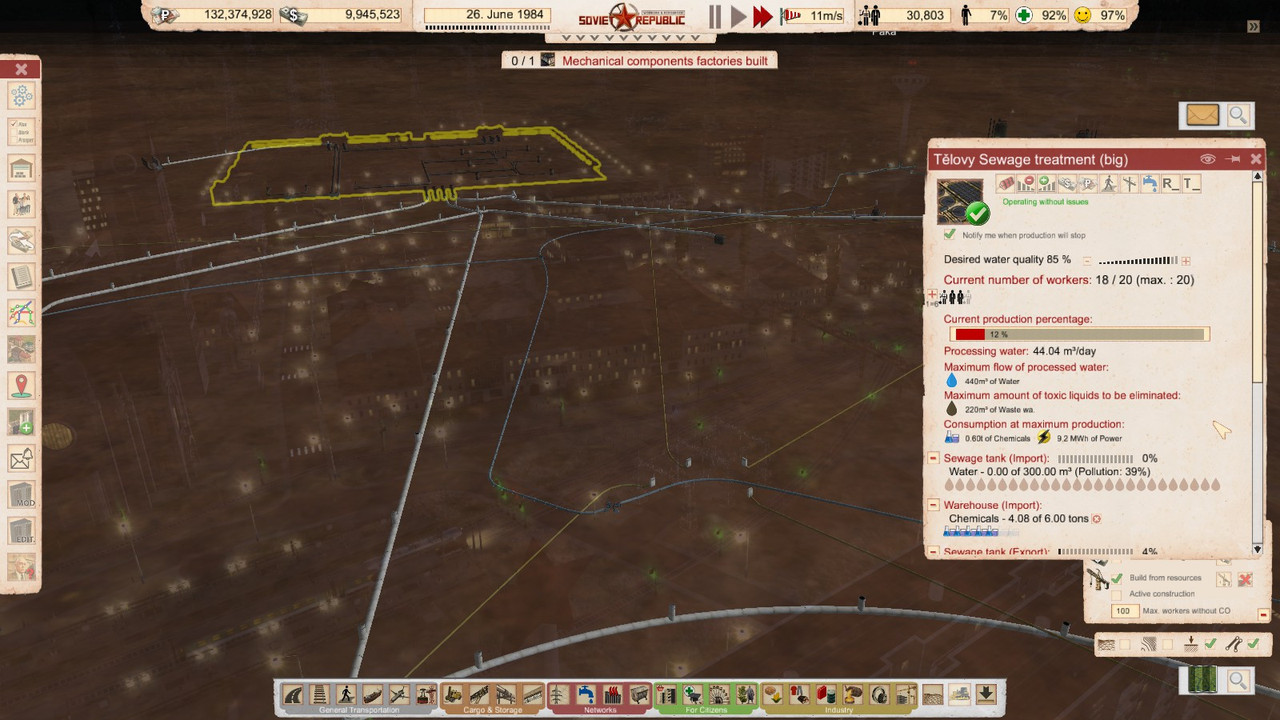Open the gear settings sidebar icon

click(x=21, y=97)
